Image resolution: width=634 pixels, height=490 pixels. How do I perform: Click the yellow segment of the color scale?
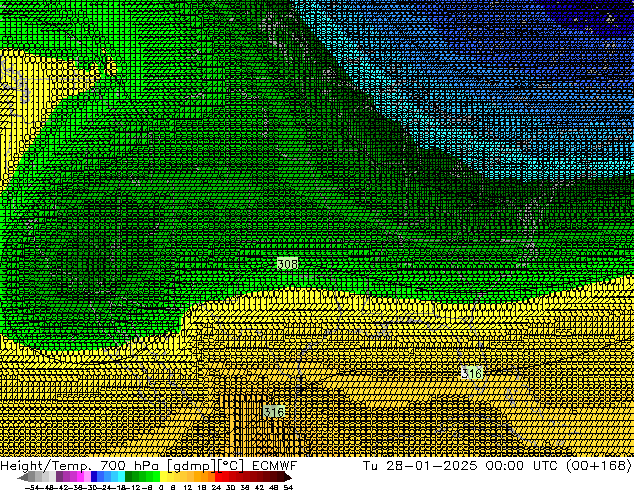click(x=163, y=477)
